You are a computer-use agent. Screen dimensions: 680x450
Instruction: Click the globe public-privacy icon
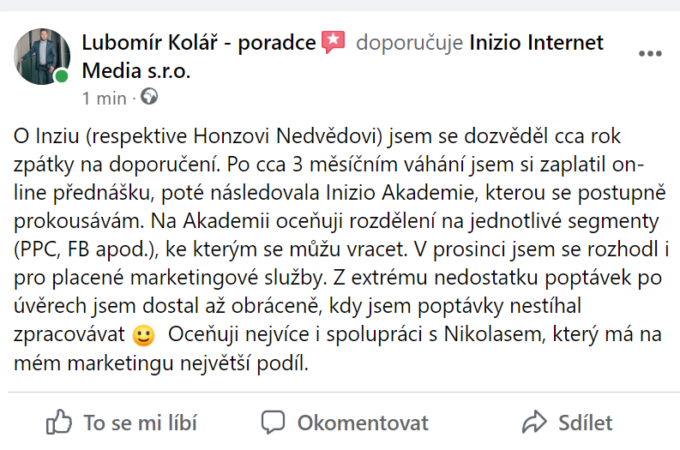pyautogui.click(x=150, y=97)
